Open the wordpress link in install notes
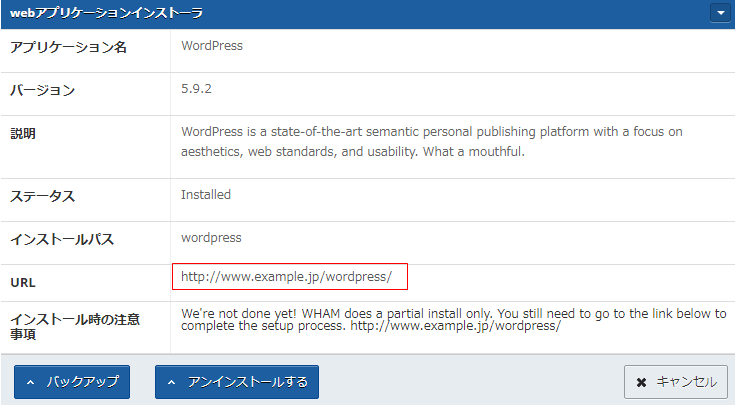Image resolution: width=735 pixels, height=405 pixels. point(456,327)
